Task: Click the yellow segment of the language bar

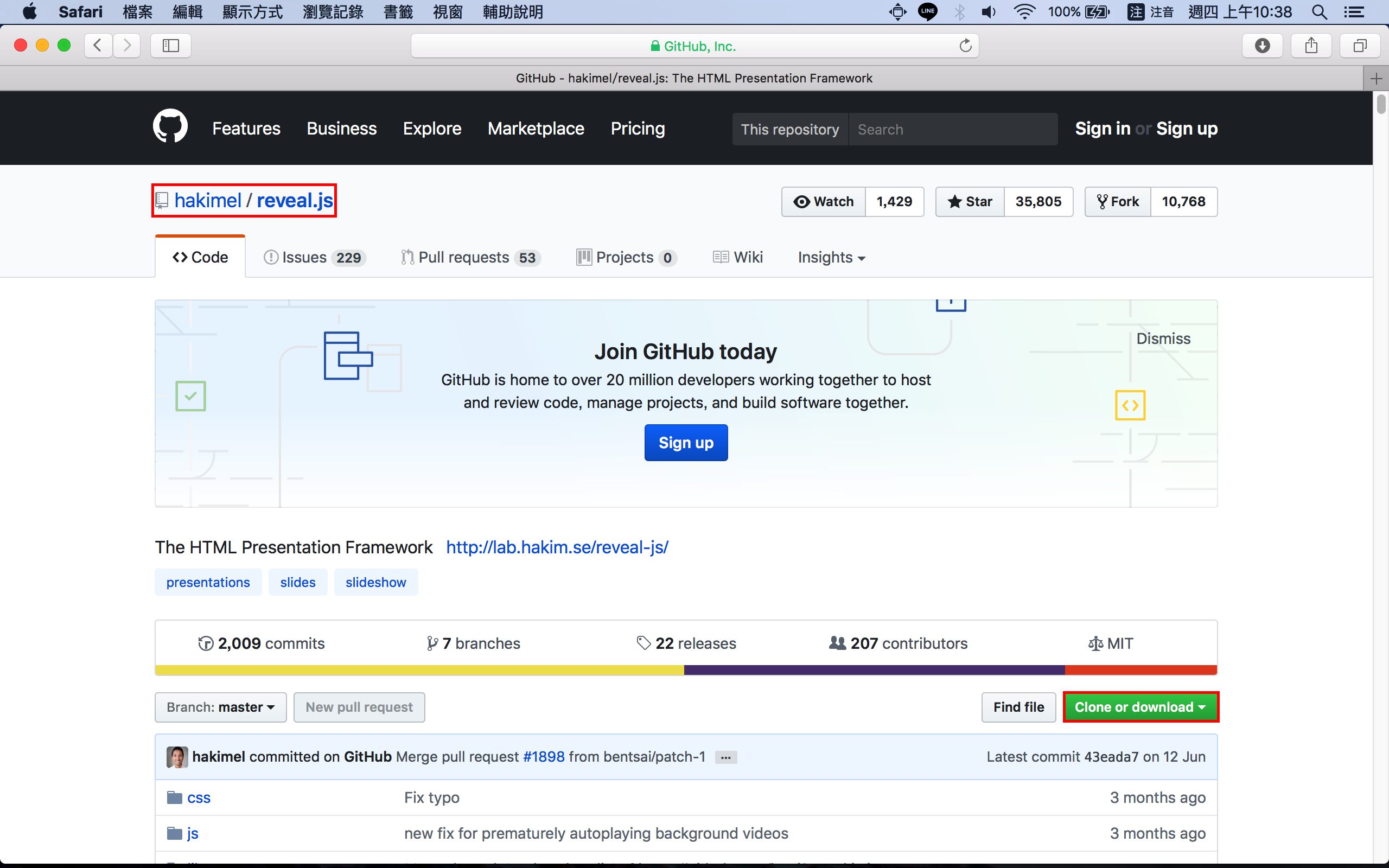Action: tap(419, 670)
